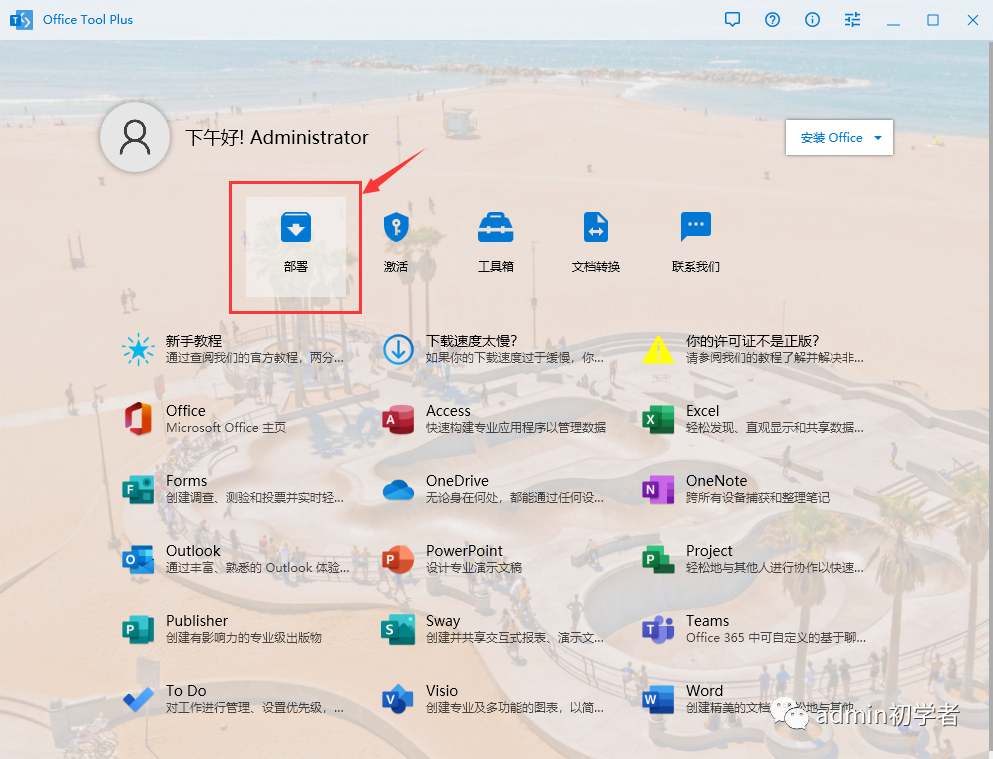Open the help question mark icon

coord(772,20)
